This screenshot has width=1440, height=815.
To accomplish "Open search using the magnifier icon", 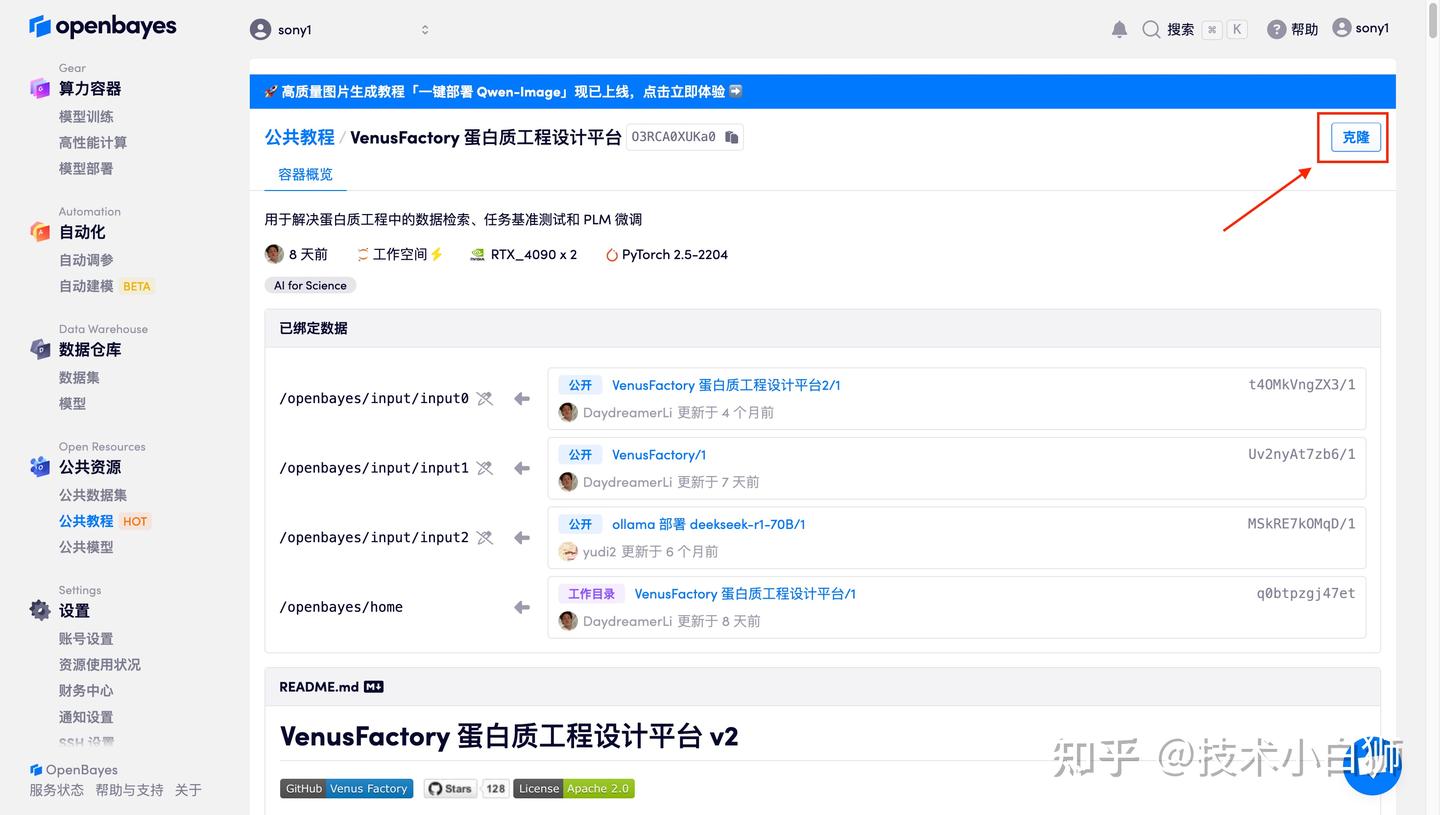I will 1151,29.
